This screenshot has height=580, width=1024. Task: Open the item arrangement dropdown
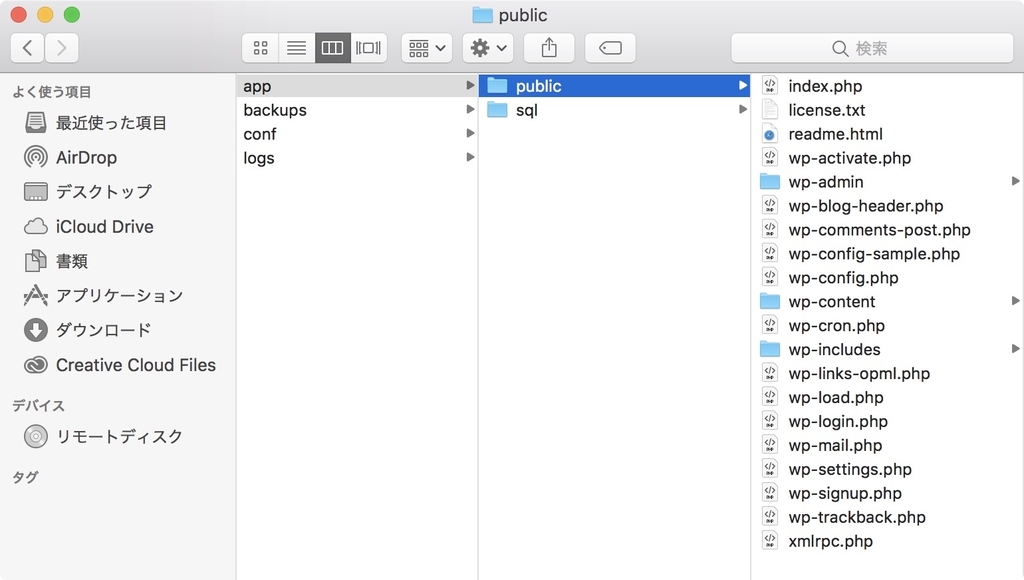(x=426, y=48)
